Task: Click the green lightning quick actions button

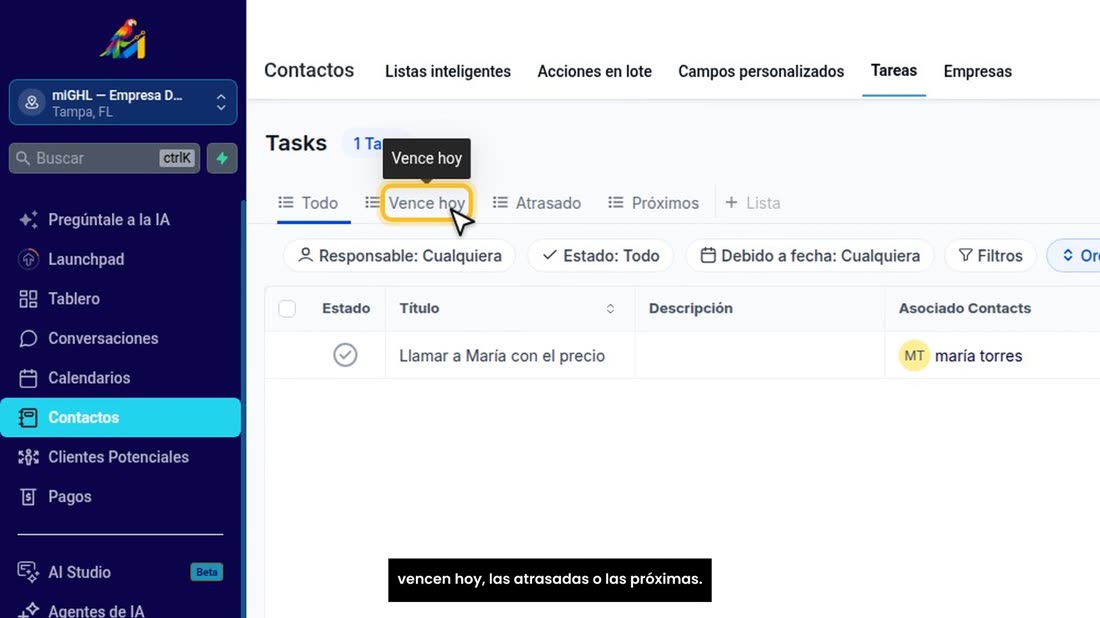Action: click(x=222, y=158)
